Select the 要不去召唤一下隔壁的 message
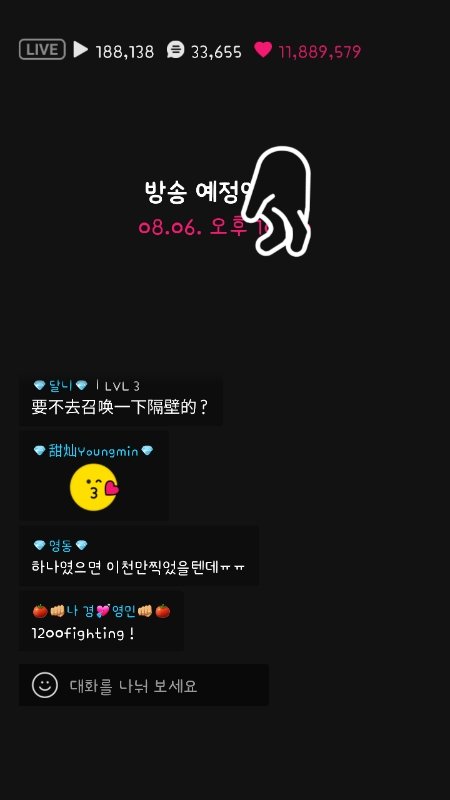 tap(120, 407)
